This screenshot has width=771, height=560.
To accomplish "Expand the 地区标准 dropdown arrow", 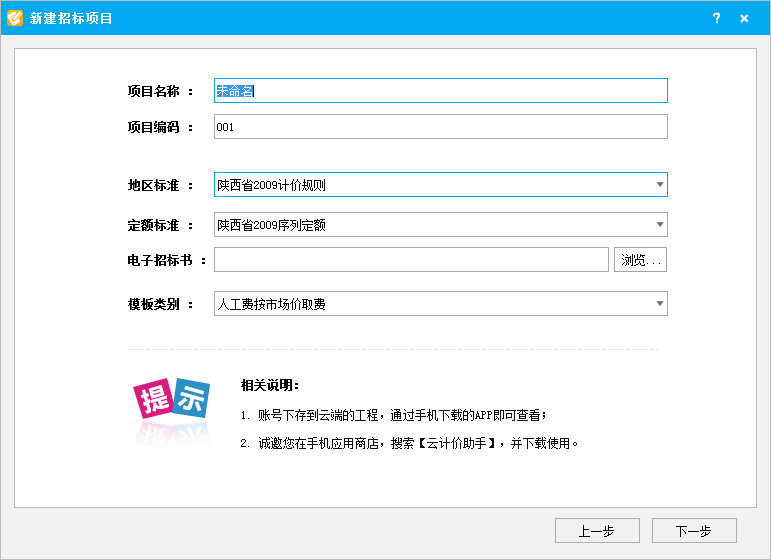I will pyautogui.click(x=660, y=185).
